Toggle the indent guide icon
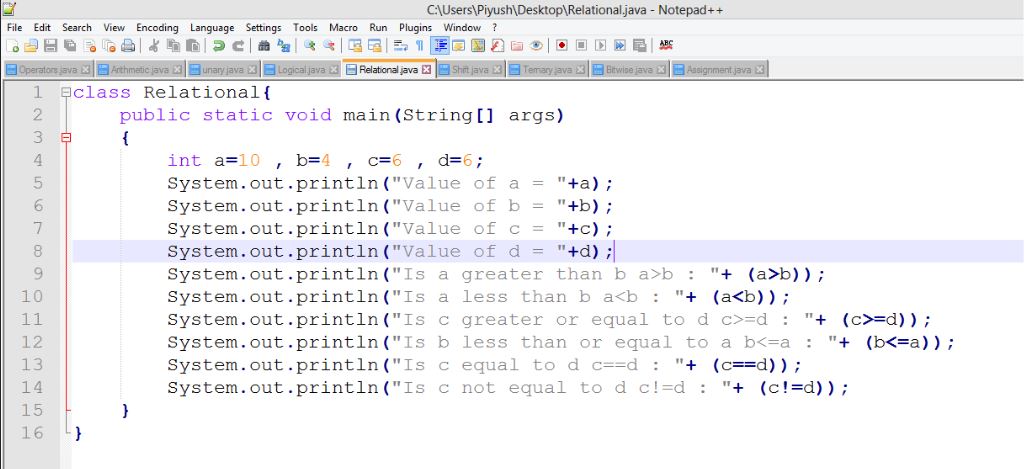The width and height of the screenshot is (1025, 469). [x=440, y=46]
